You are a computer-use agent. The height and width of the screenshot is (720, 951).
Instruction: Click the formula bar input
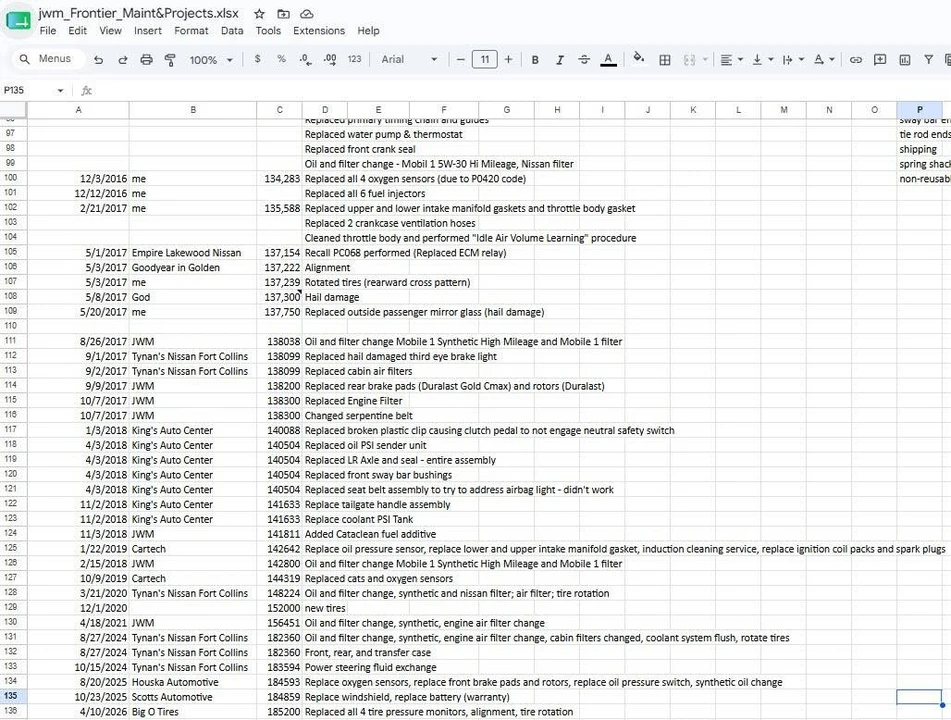pyautogui.click(x=522, y=90)
